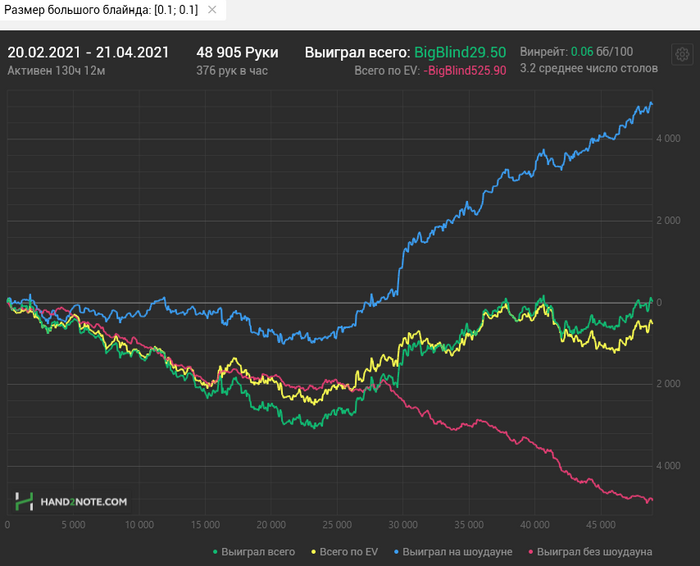
Task: Click the 25 000 x-axis label
Action: click(337, 525)
